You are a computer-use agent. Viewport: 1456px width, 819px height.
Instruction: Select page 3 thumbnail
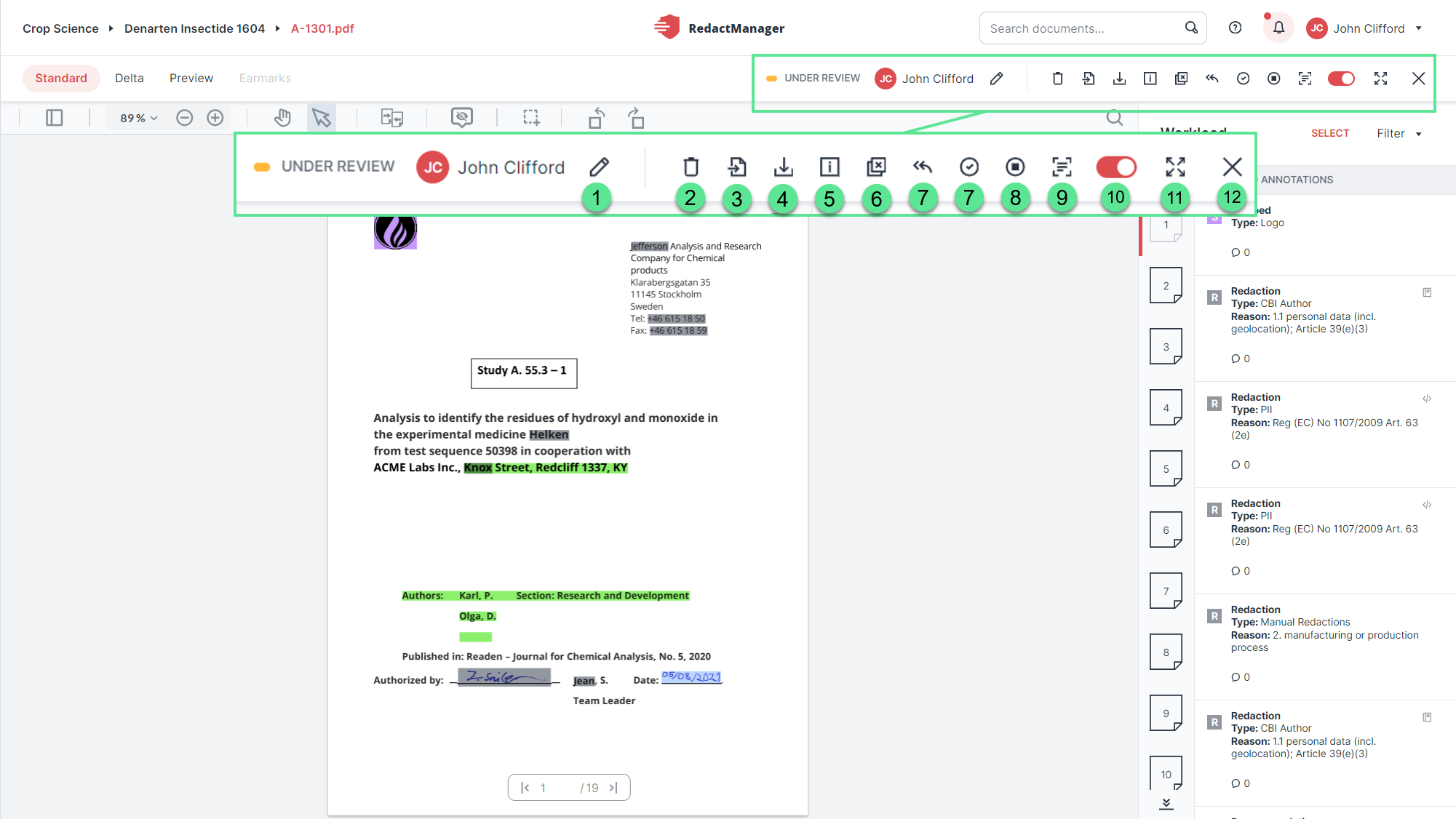pos(1166,346)
